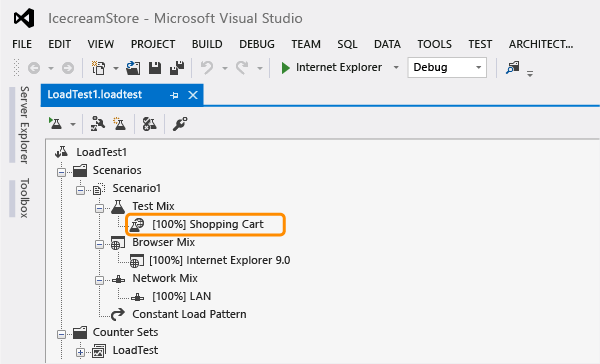Click the Add Scenario icon
The width and height of the screenshot is (600, 364).
[x=119, y=124]
